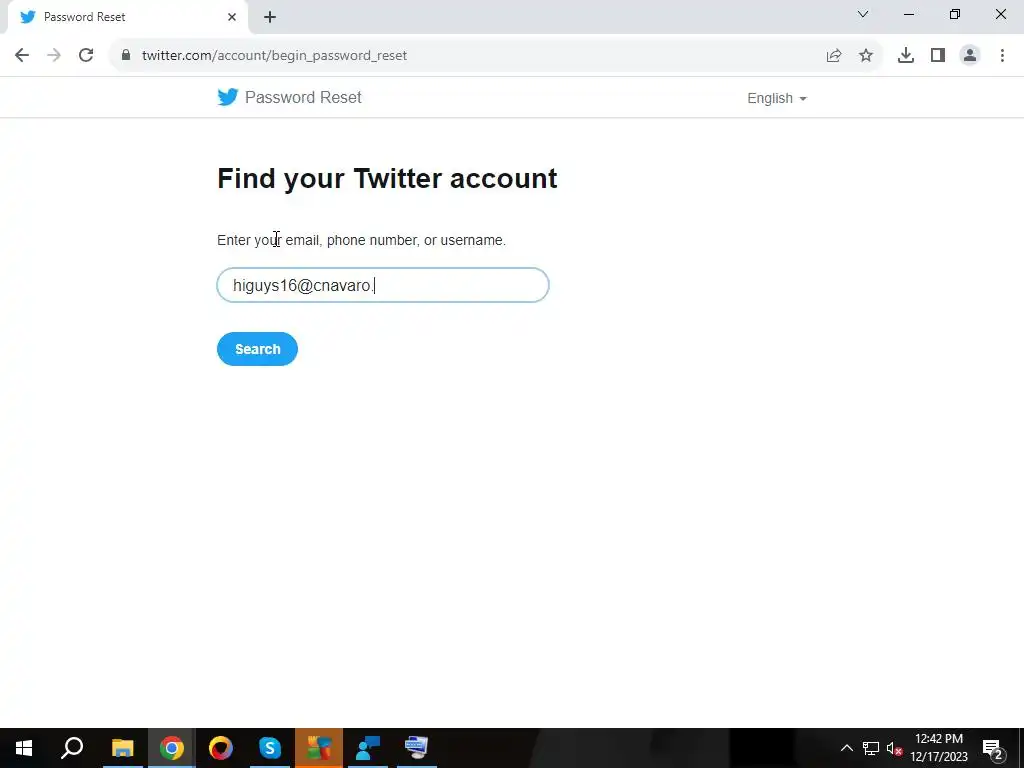Click the blue Search button

257,349
